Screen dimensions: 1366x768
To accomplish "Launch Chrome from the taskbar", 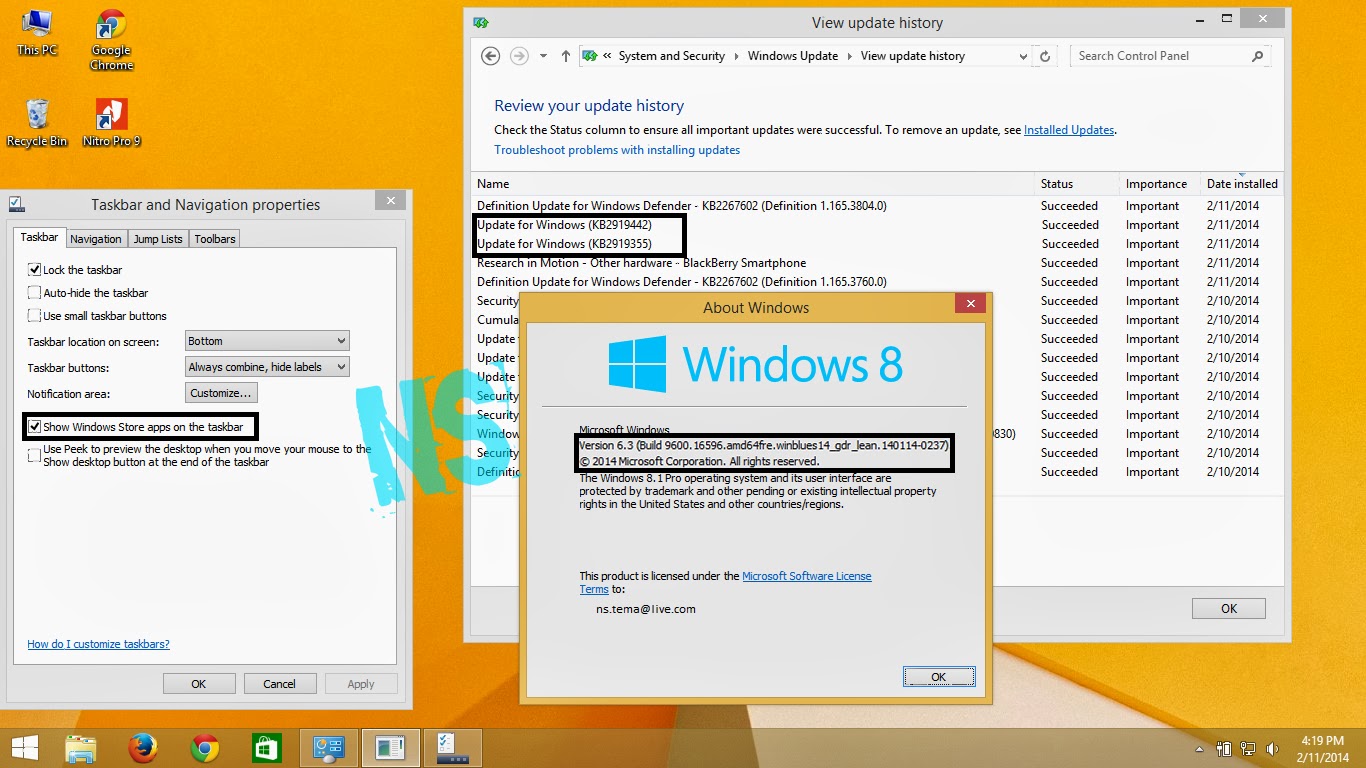I will (205, 747).
